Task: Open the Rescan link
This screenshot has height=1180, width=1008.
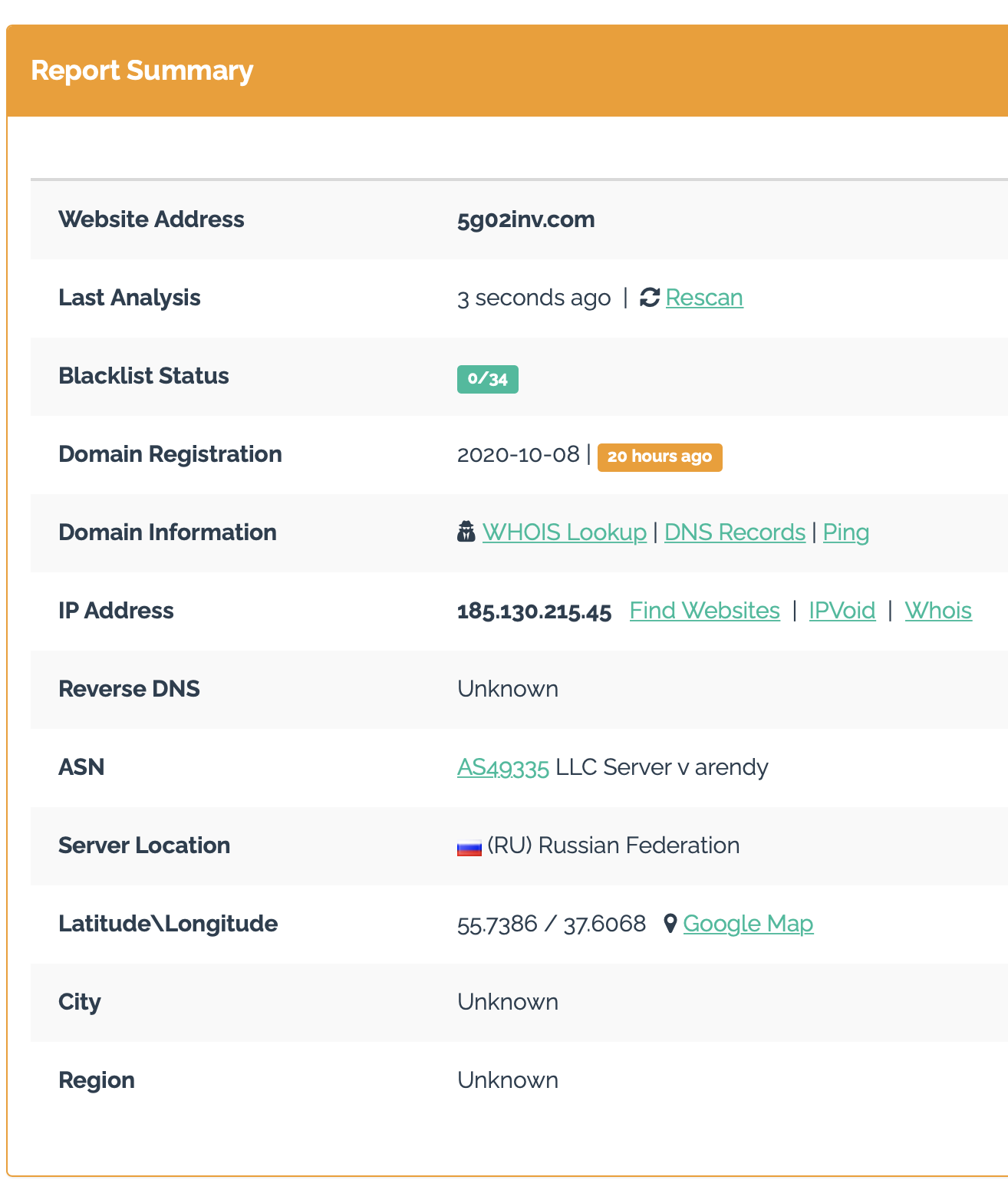Action: [x=703, y=298]
